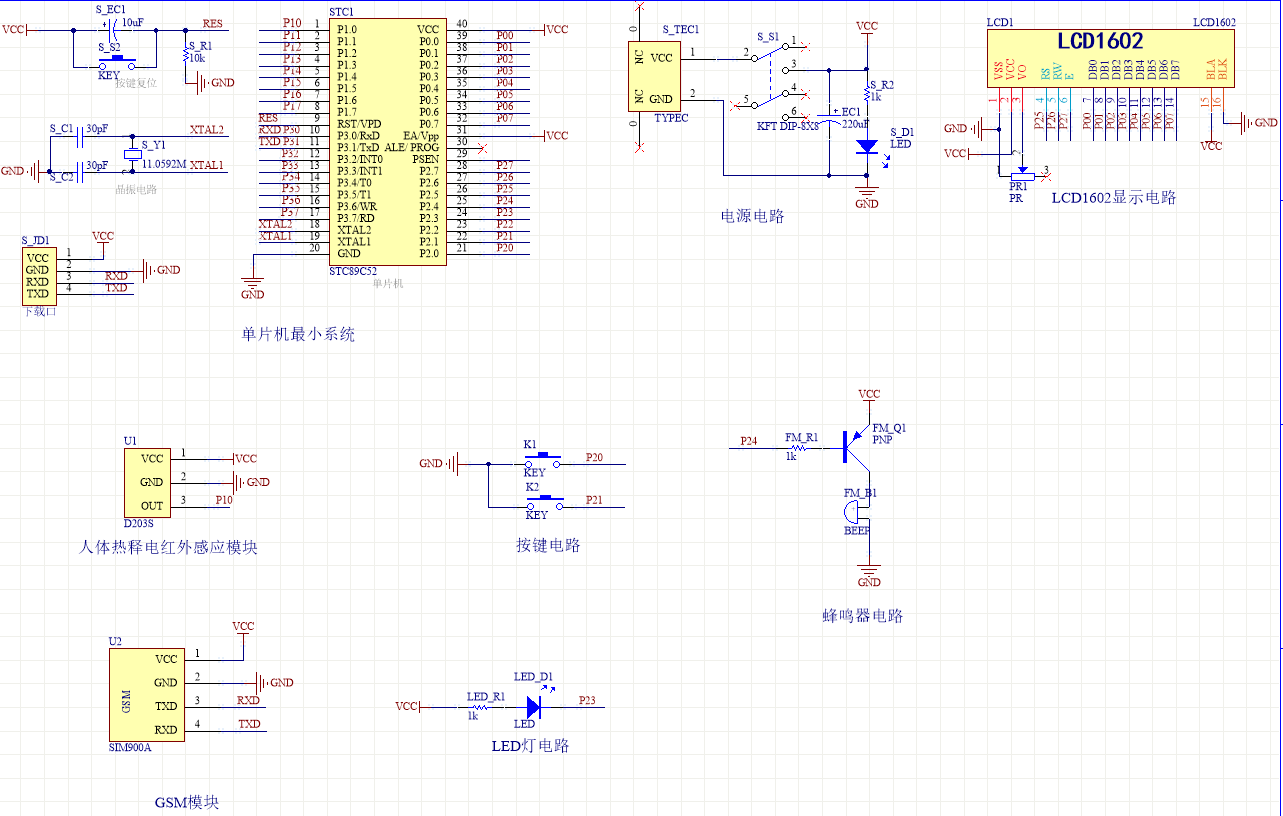
Task: Click the S_S1 power switch component
Action: coord(774,76)
